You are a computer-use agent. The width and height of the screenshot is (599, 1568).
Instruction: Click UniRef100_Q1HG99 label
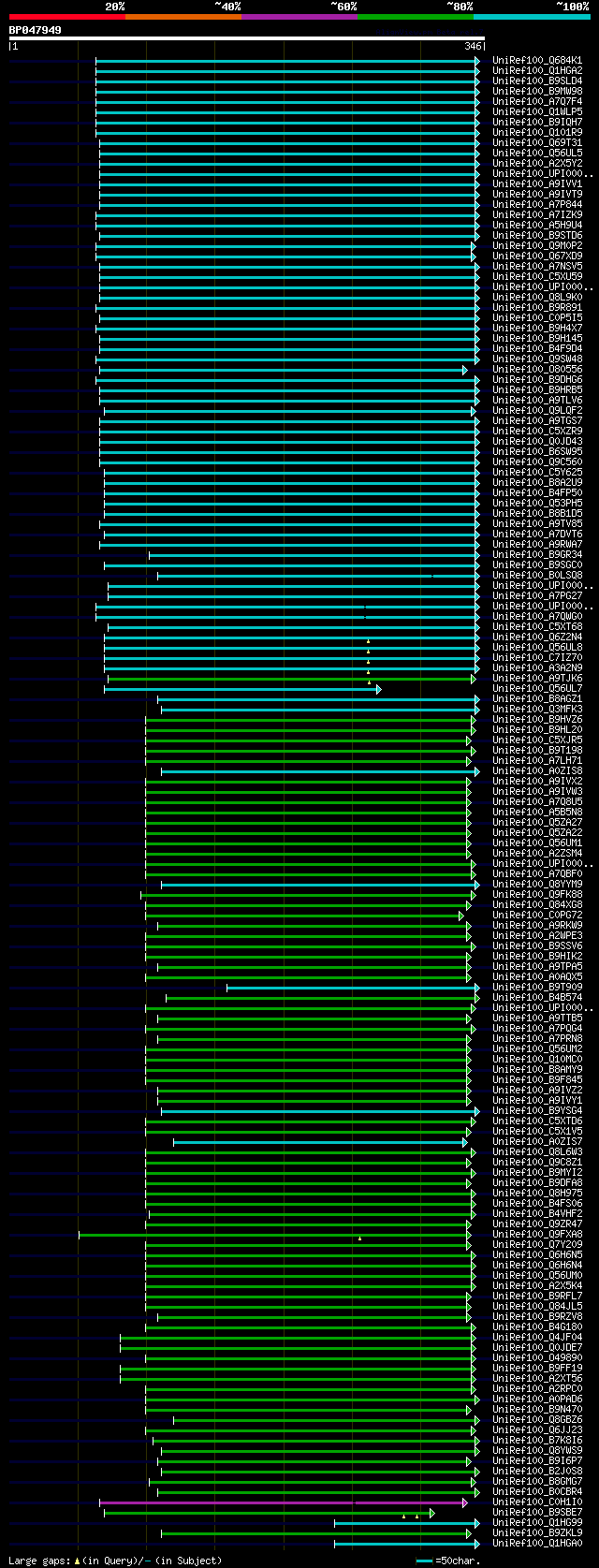click(x=537, y=1522)
